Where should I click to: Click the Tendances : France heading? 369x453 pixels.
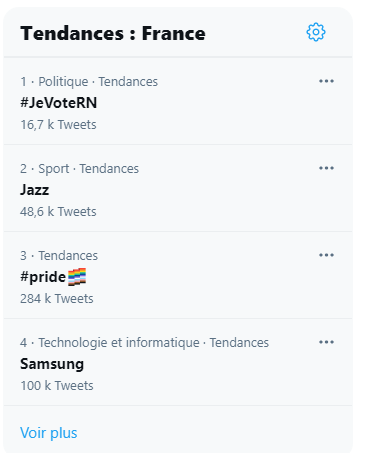coord(113,33)
